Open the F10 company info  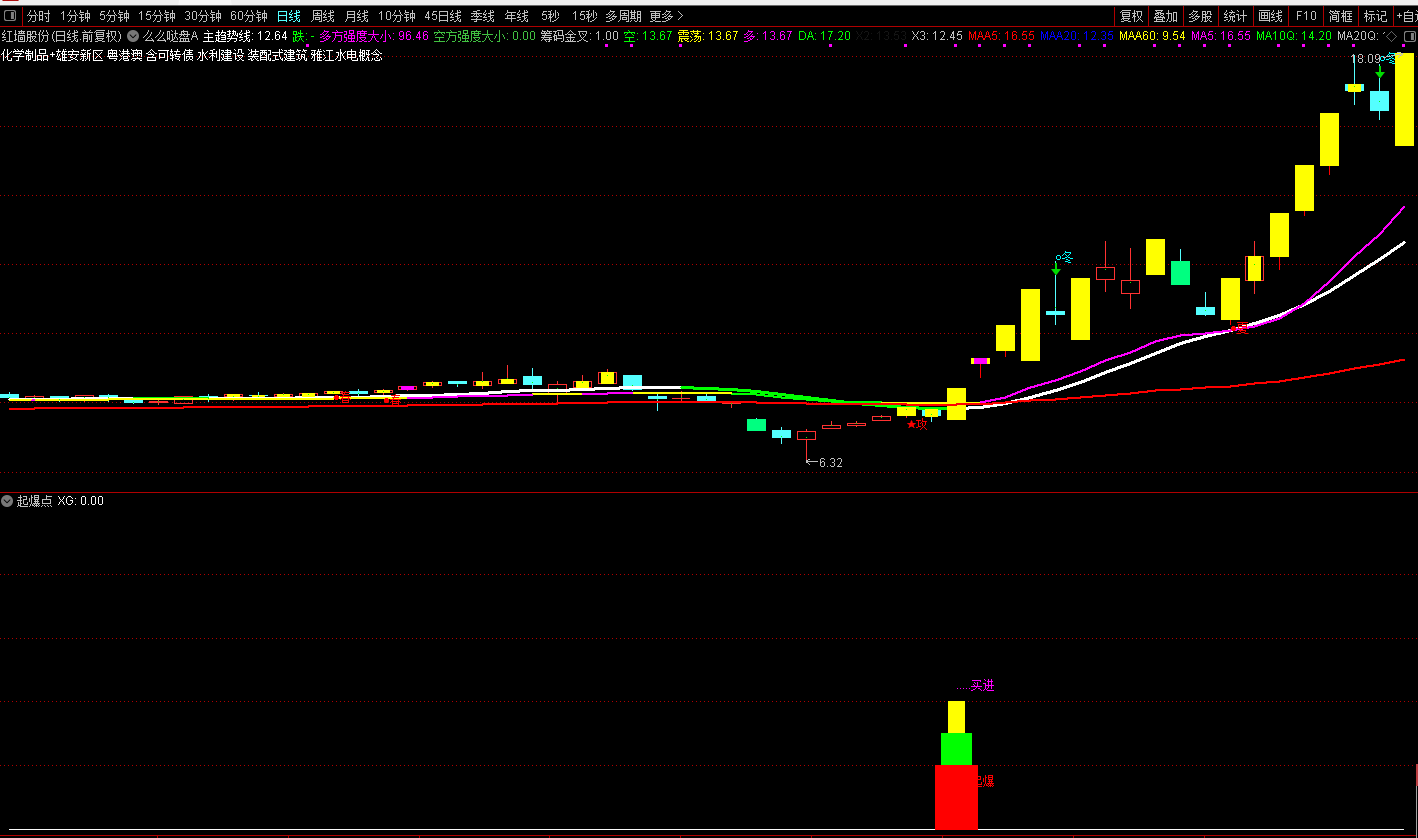[1306, 16]
